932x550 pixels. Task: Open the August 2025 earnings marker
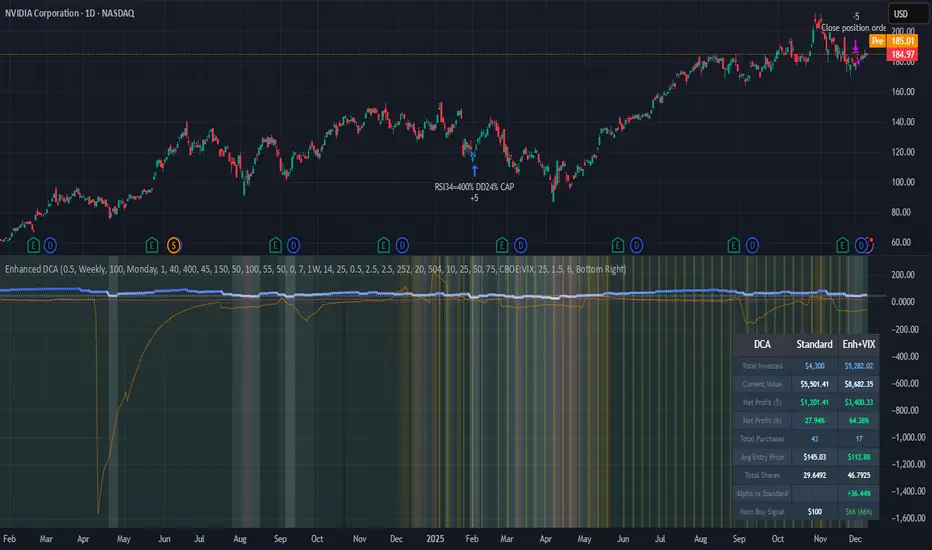[x=734, y=245]
